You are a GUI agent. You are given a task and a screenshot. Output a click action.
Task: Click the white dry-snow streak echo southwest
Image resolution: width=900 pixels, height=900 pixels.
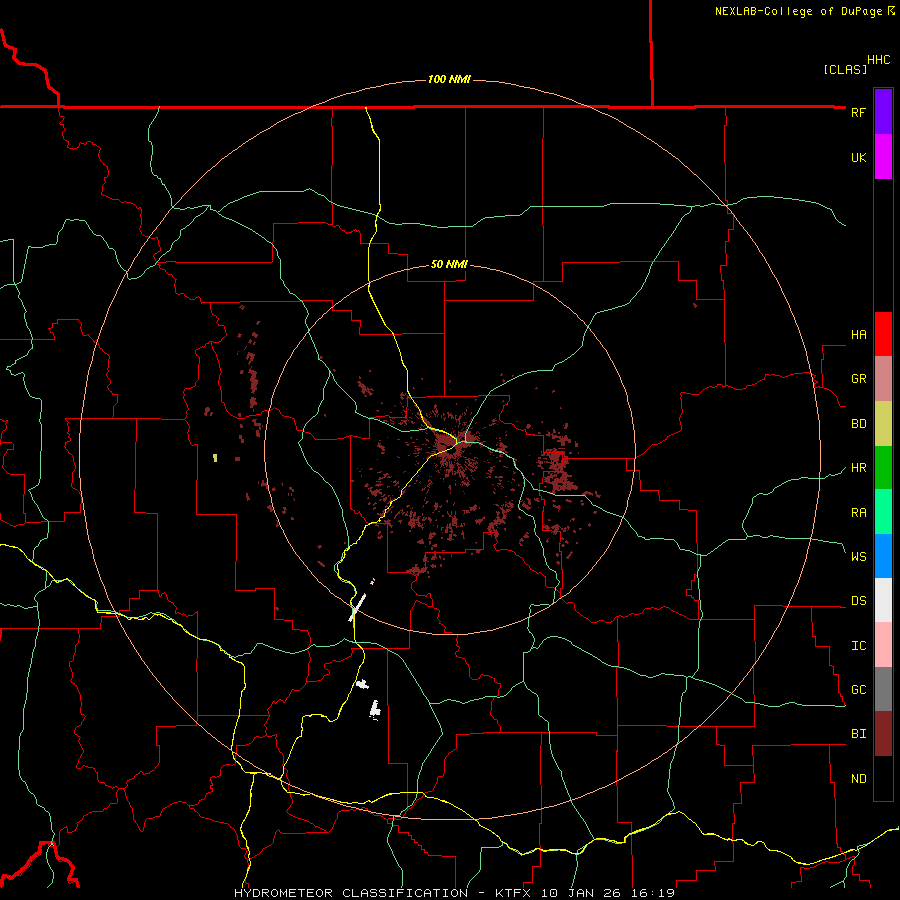358,607
